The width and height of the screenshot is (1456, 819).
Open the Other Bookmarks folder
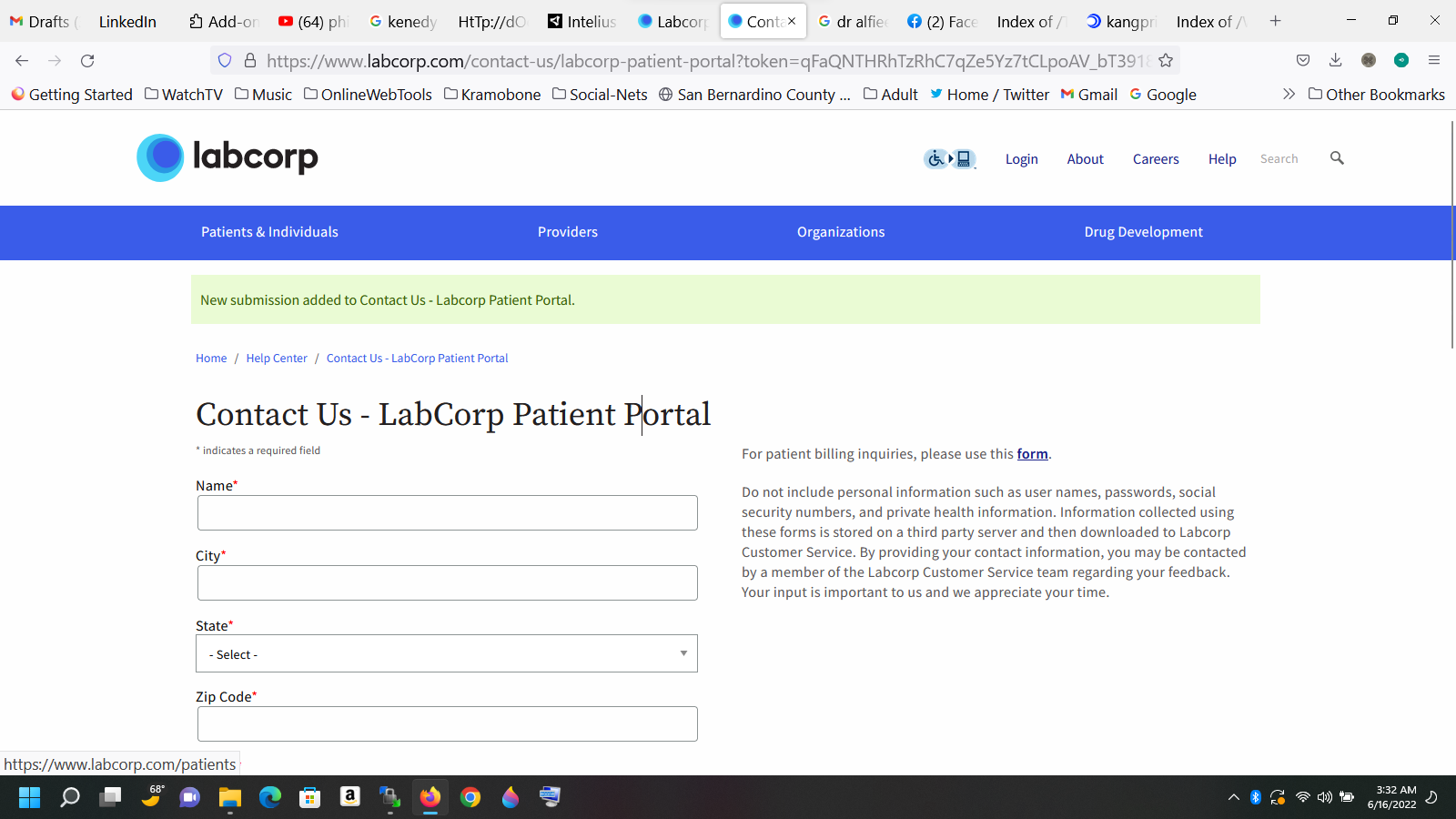coord(1377,94)
